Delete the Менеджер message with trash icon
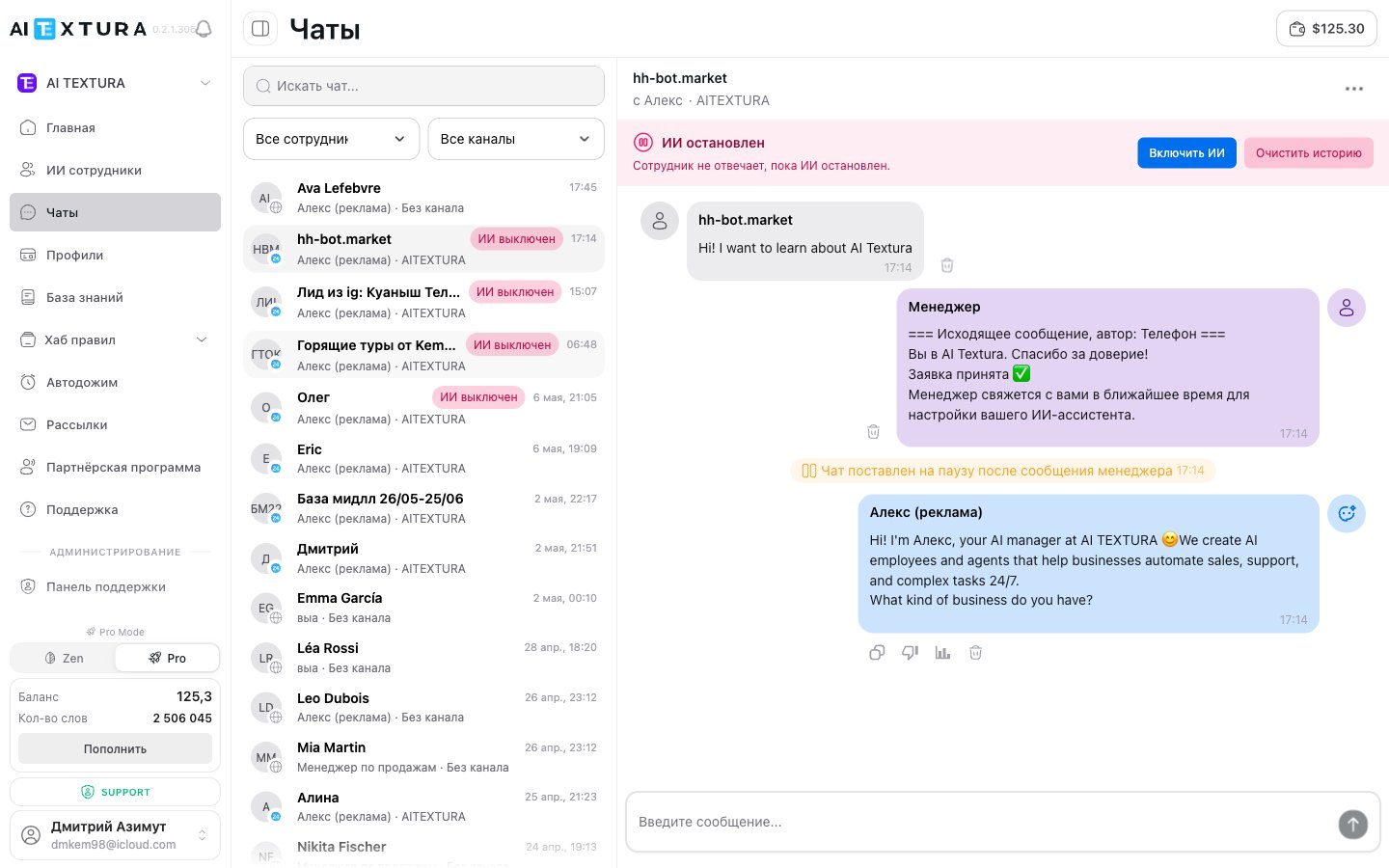The image size is (1389, 868). tap(873, 432)
